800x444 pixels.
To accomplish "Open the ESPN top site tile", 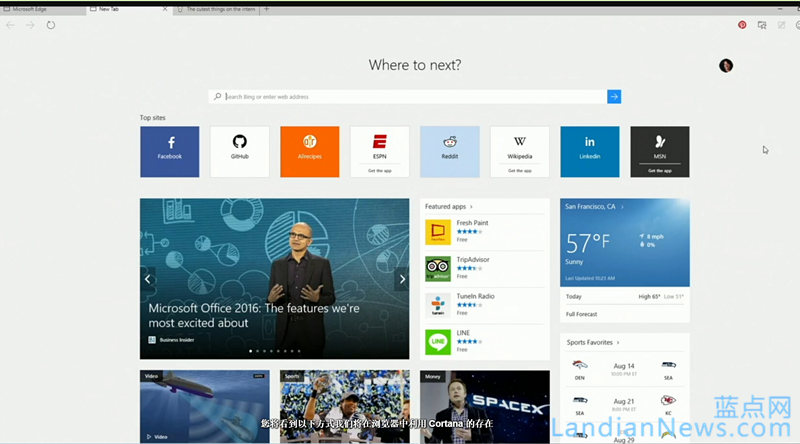I will [x=380, y=152].
